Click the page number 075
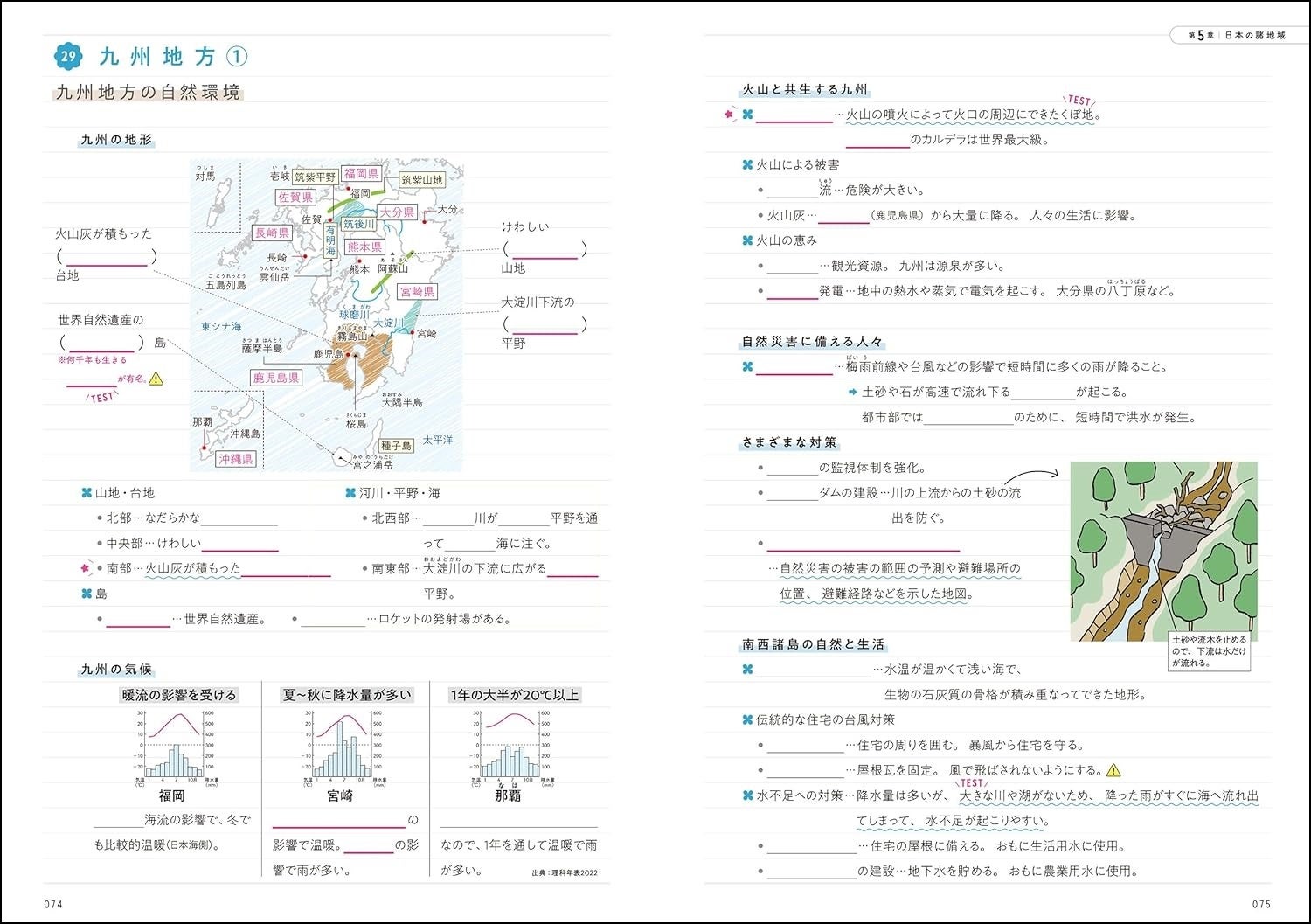 click(1261, 904)
